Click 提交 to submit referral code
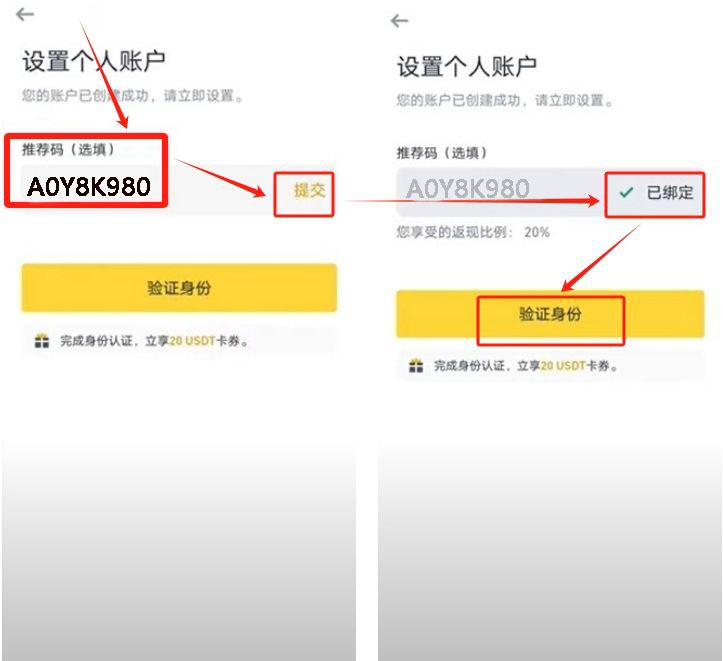This screenshot has height=661, width=723. 310,190
